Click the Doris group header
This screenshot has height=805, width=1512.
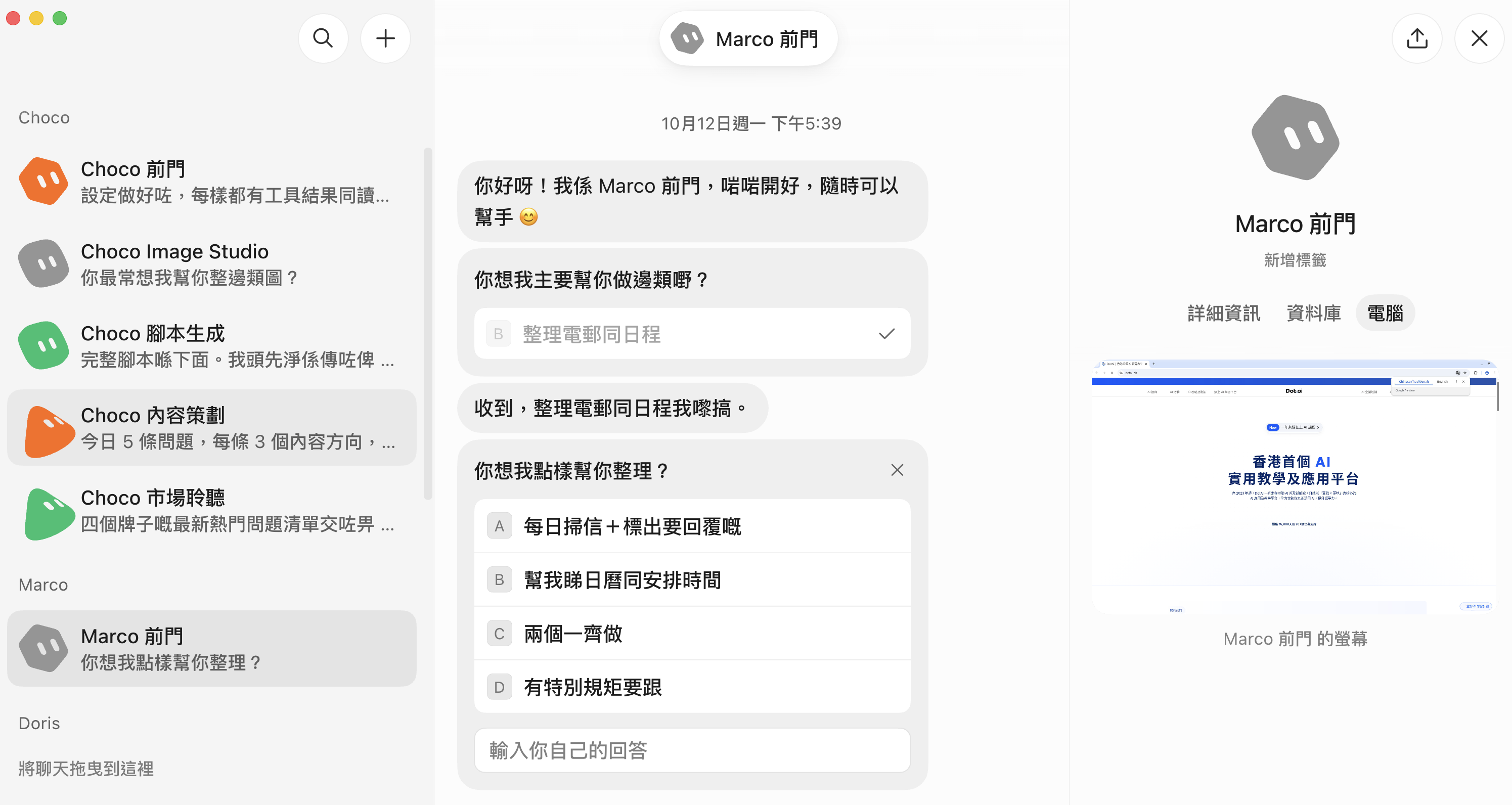[x=39, y=723]
